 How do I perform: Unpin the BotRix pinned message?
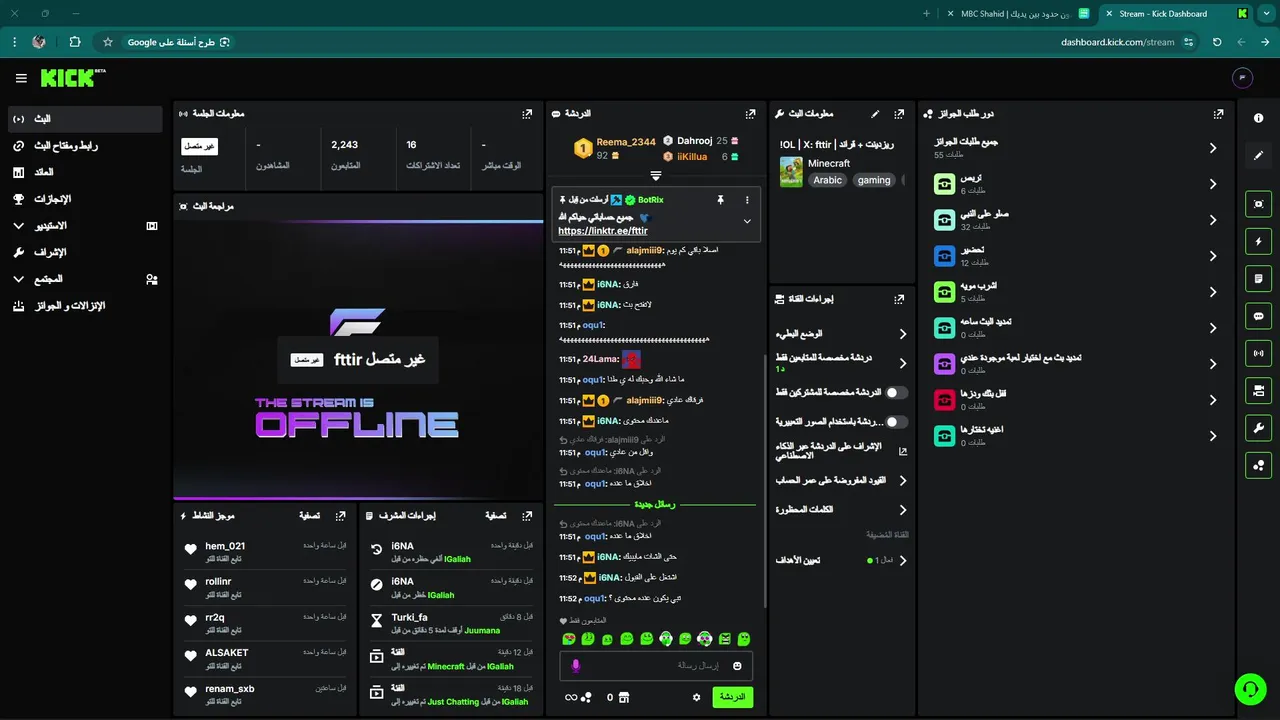(720, 200)
